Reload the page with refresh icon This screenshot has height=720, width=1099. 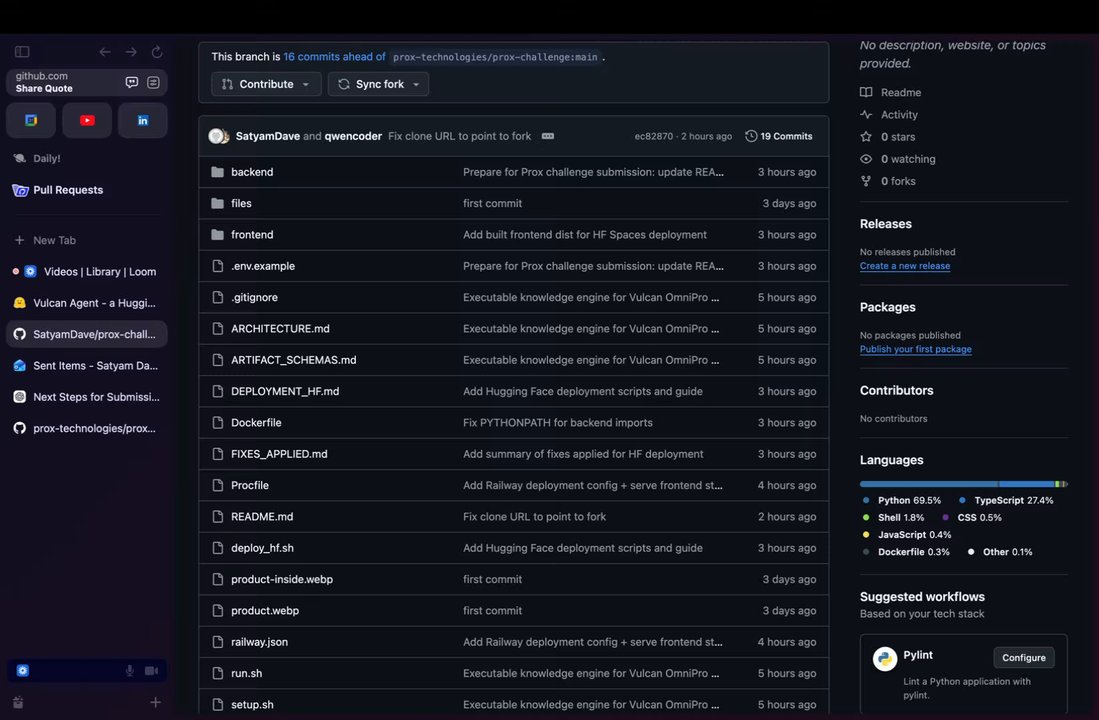click(x=157, y=52)
